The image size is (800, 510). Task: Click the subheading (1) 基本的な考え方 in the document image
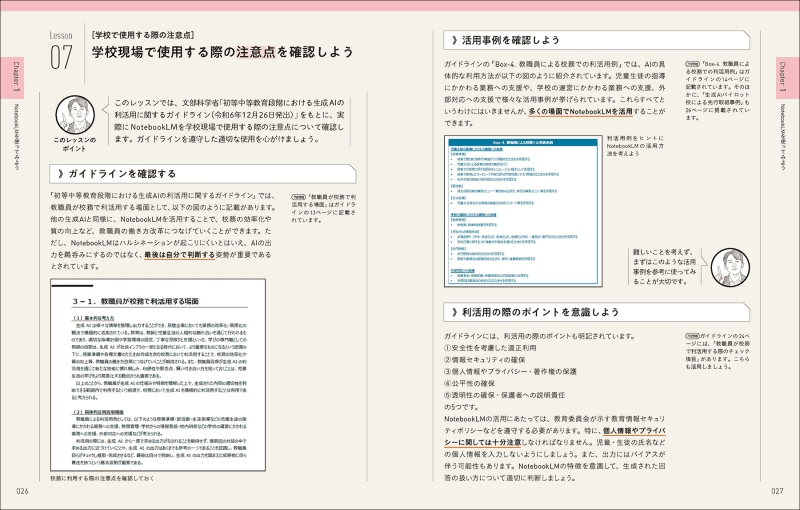[93, 318]
